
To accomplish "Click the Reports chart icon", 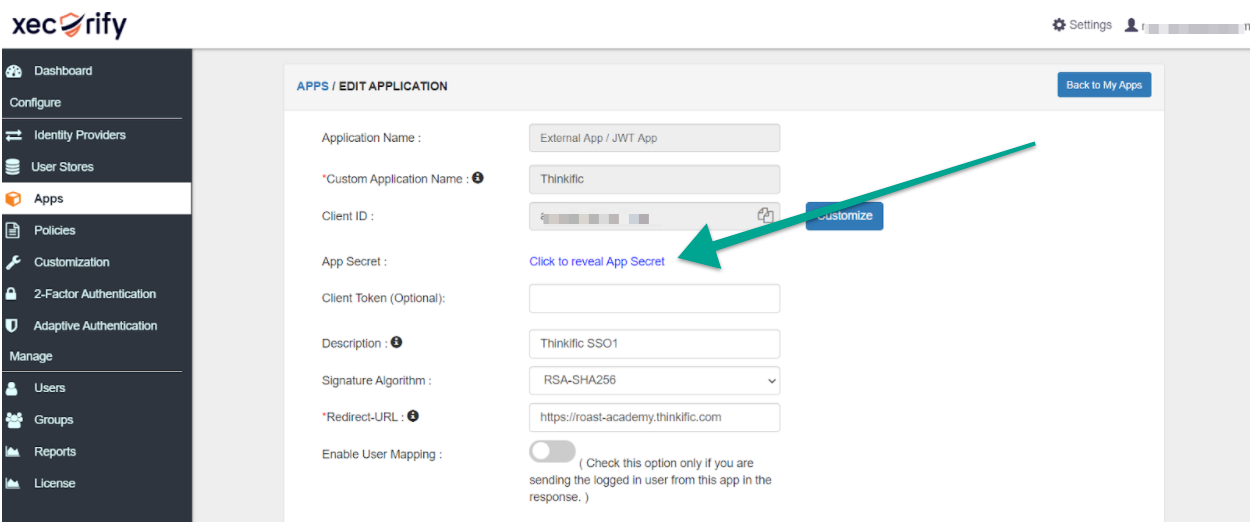I will coord(13,452).
